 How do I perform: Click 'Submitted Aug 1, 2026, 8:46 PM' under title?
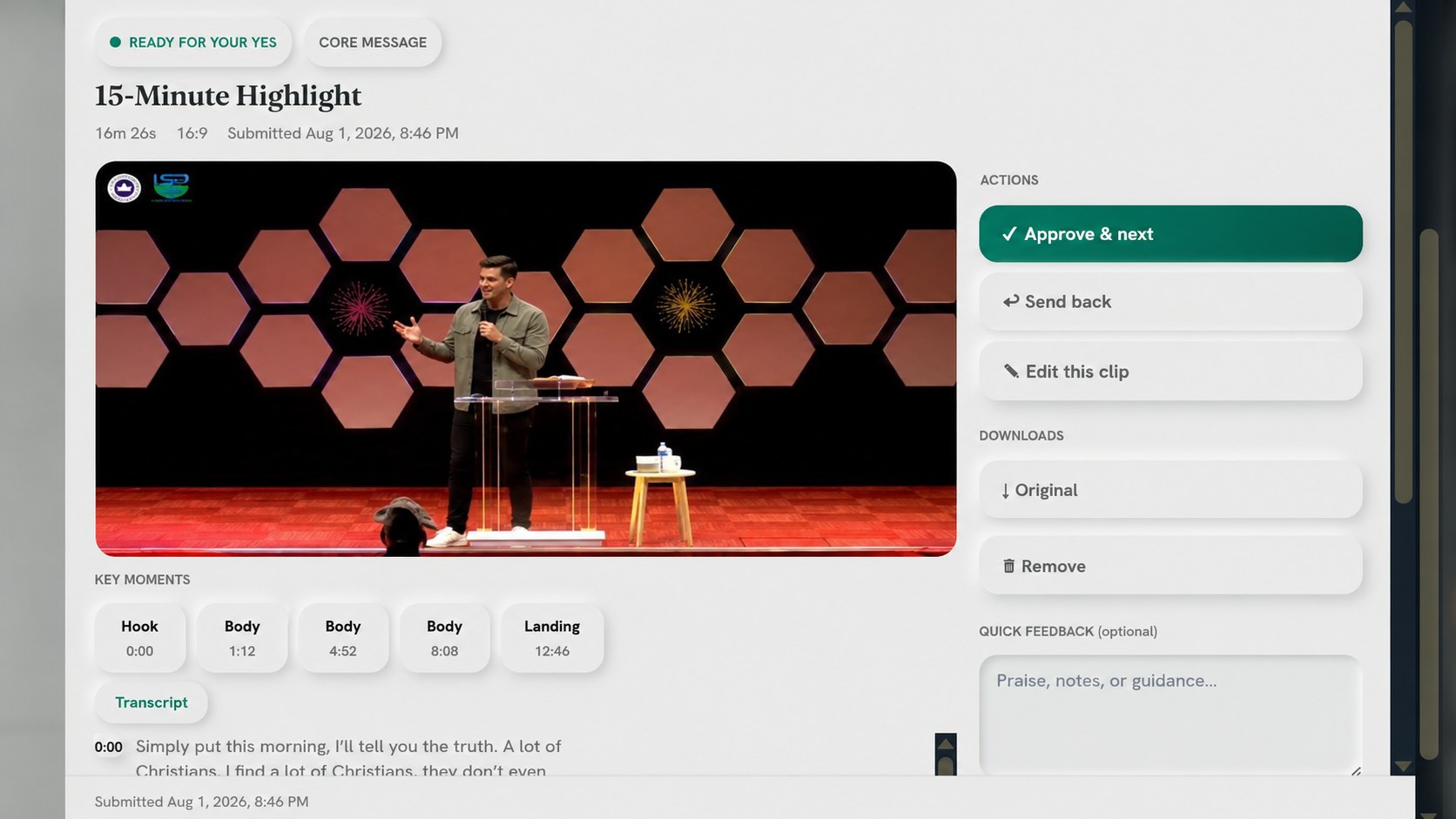click(343, 133)
